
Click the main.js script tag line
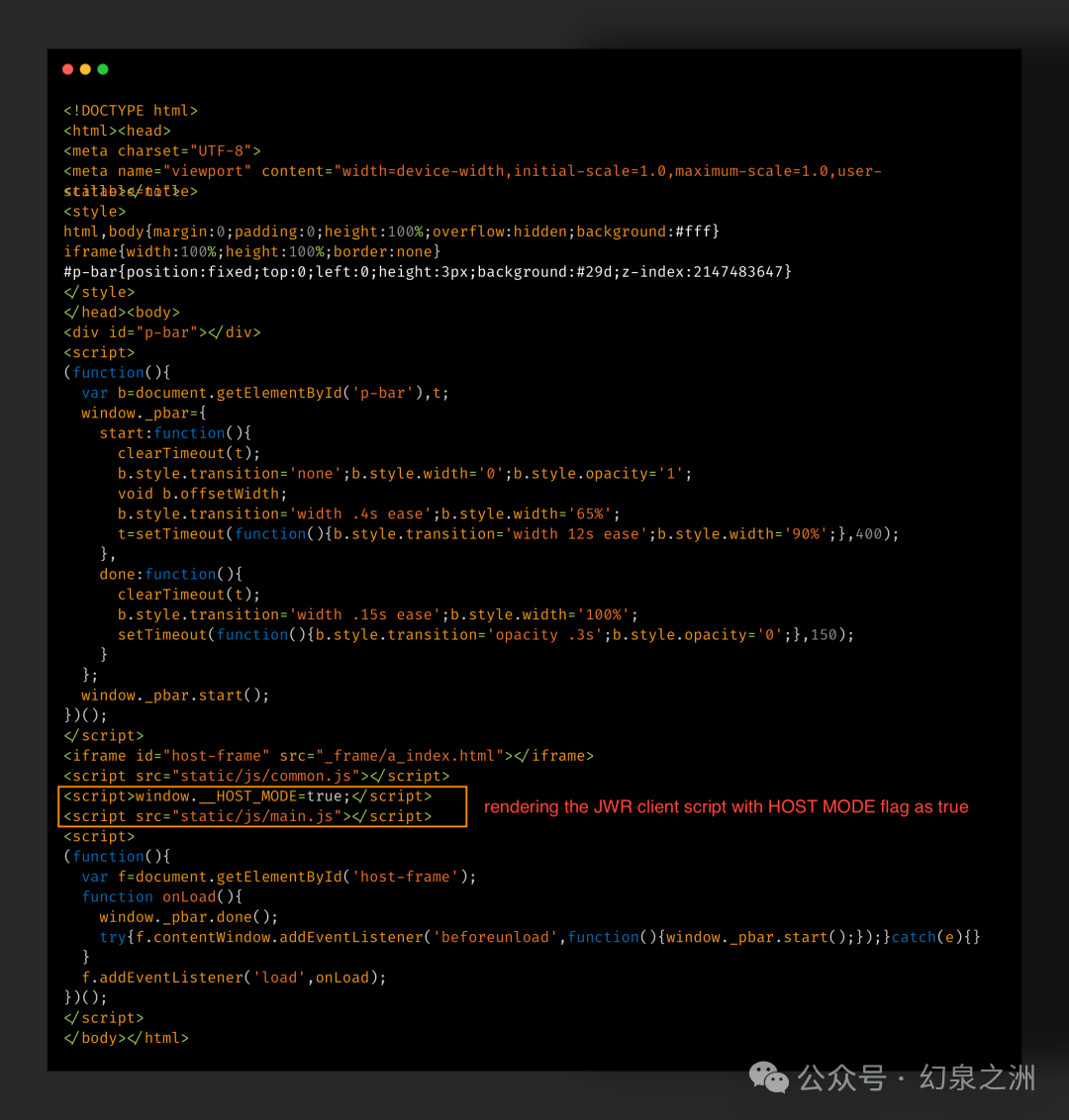[x=248, y=815]
